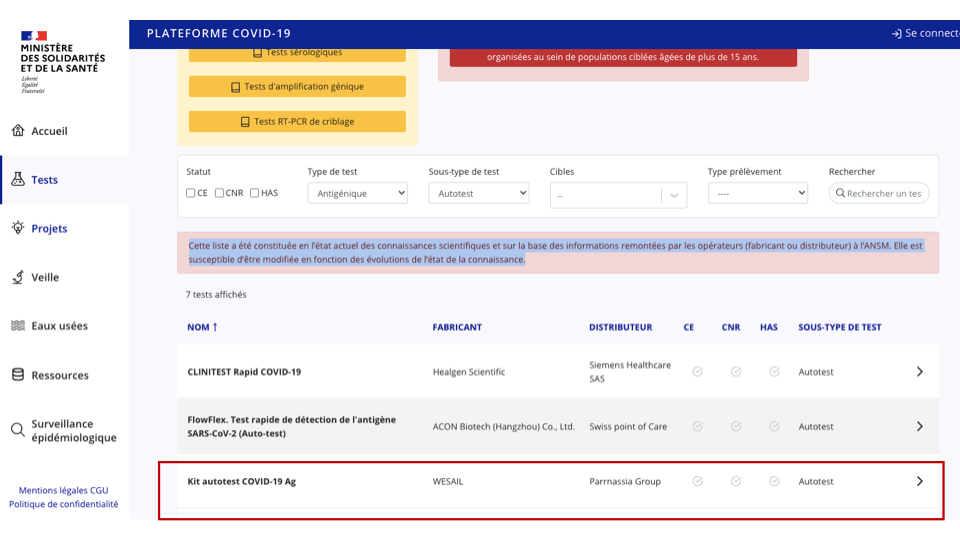The image size is (960, 540).
Task: Open CGU link
Action: coord(99,490)
